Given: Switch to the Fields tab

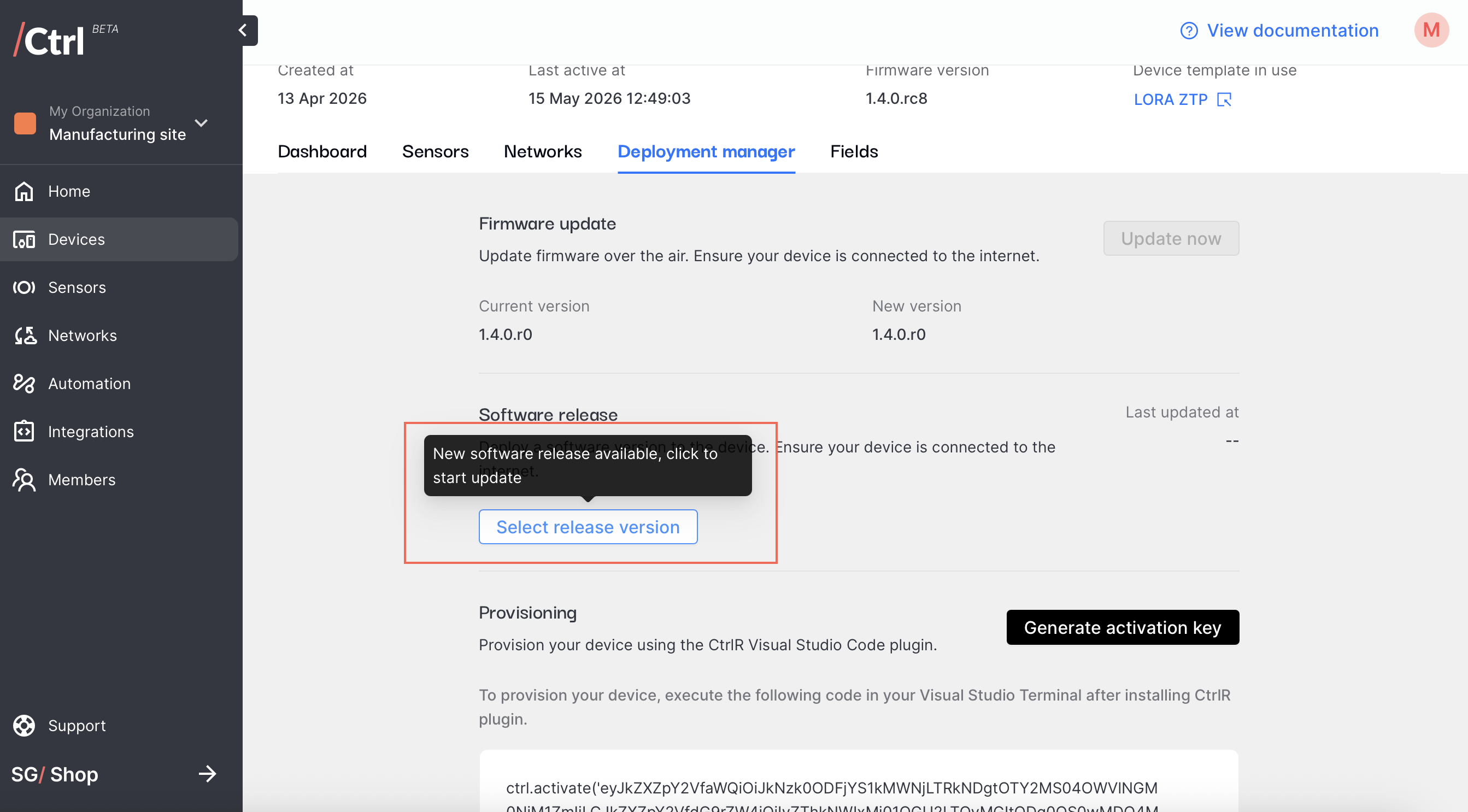Looking at the screenshot, I should (x=854, y=151).
